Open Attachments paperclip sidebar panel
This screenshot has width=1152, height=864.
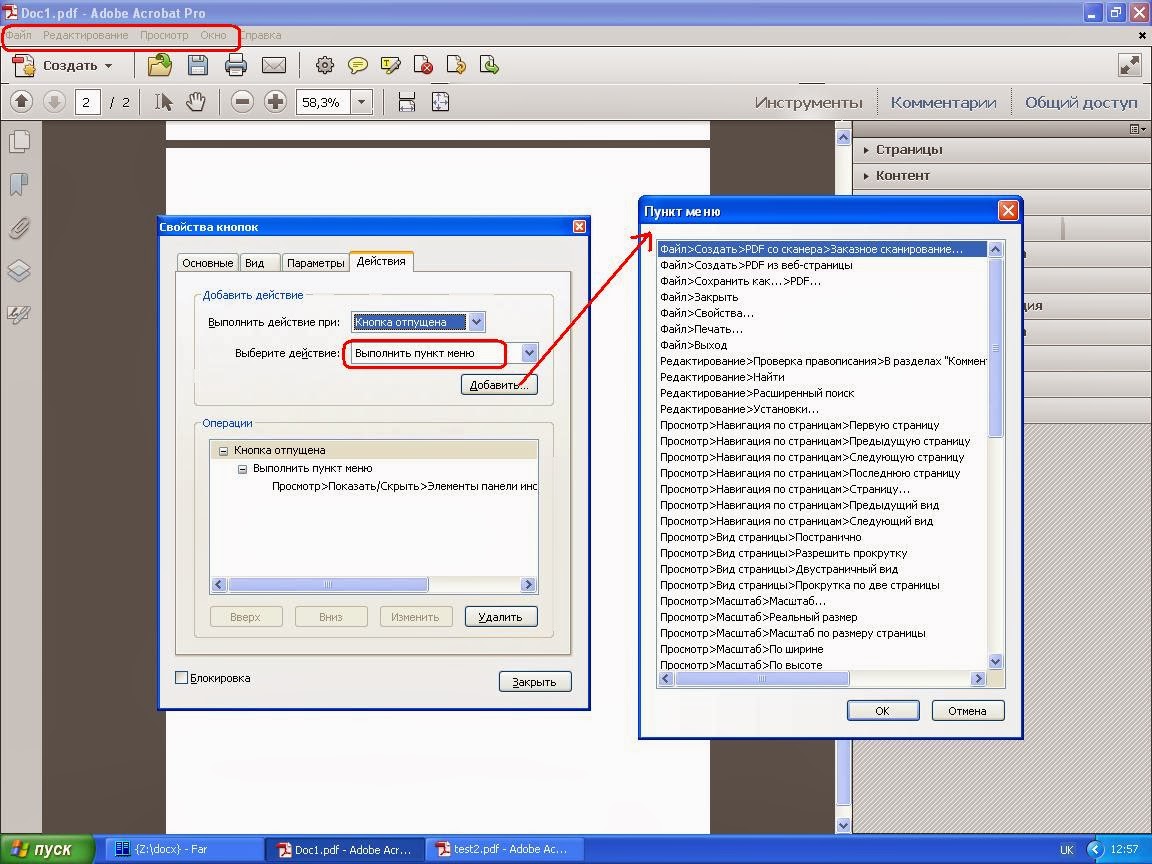(19, 228)
